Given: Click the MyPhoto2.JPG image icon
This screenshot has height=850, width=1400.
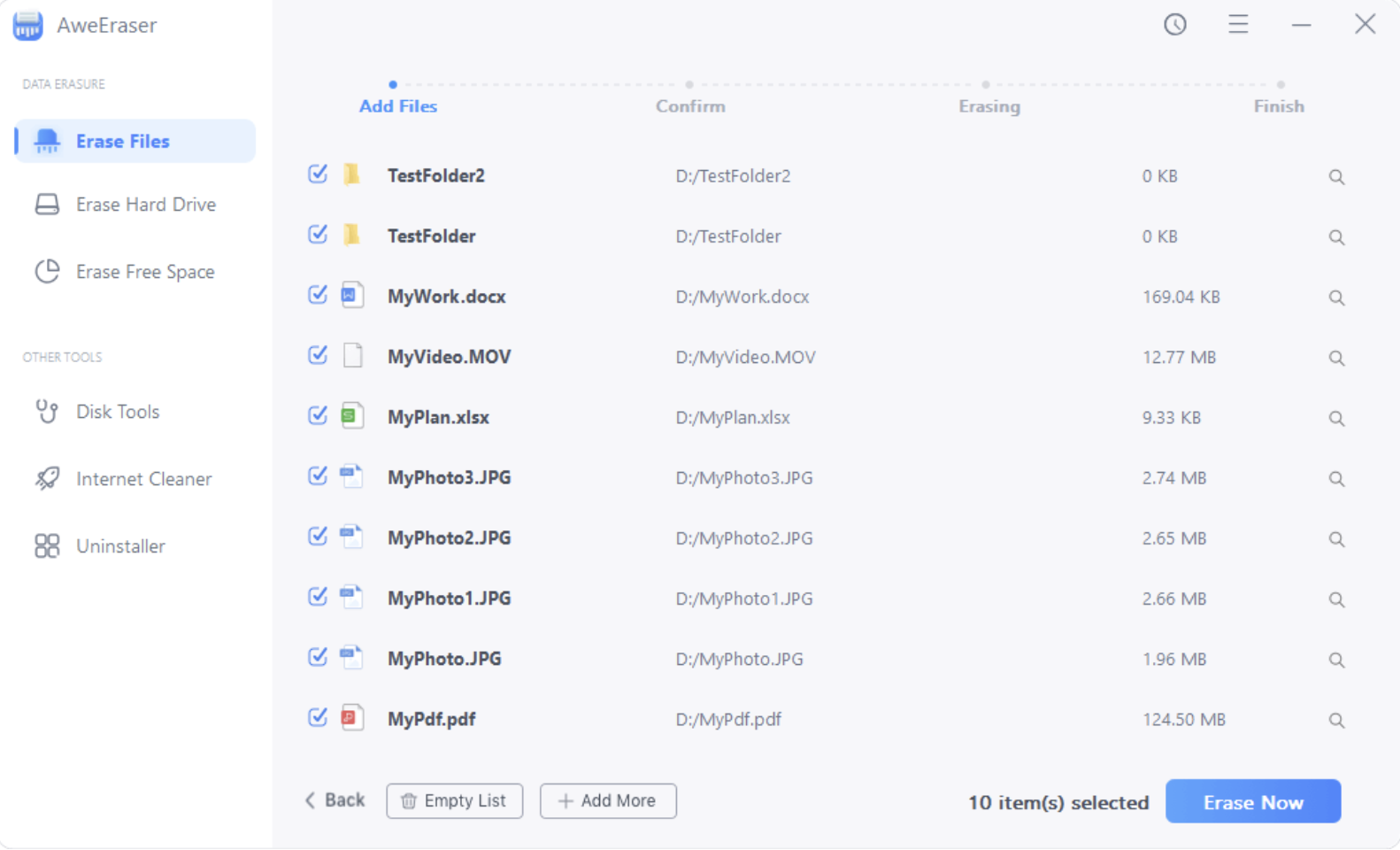Looking at the screenshot, I should tap(351, 537).
